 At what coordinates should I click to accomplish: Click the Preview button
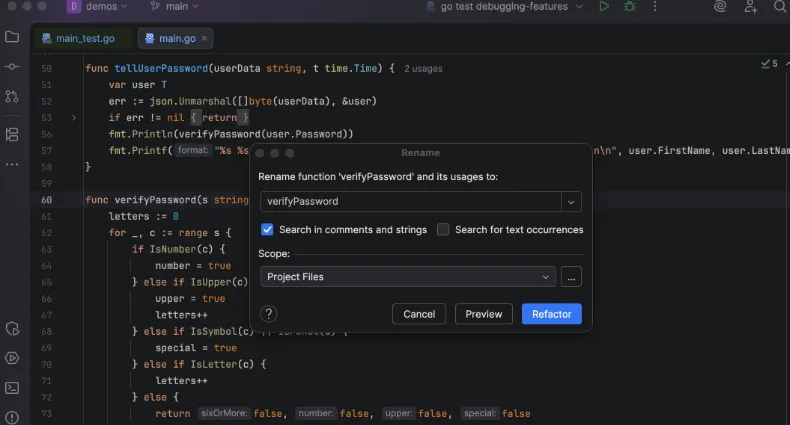click(483, 314)
